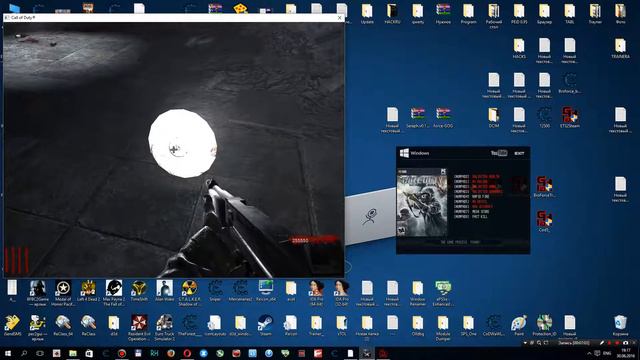
Task: Show hidden system tray icons
Action: click(589, 353)
